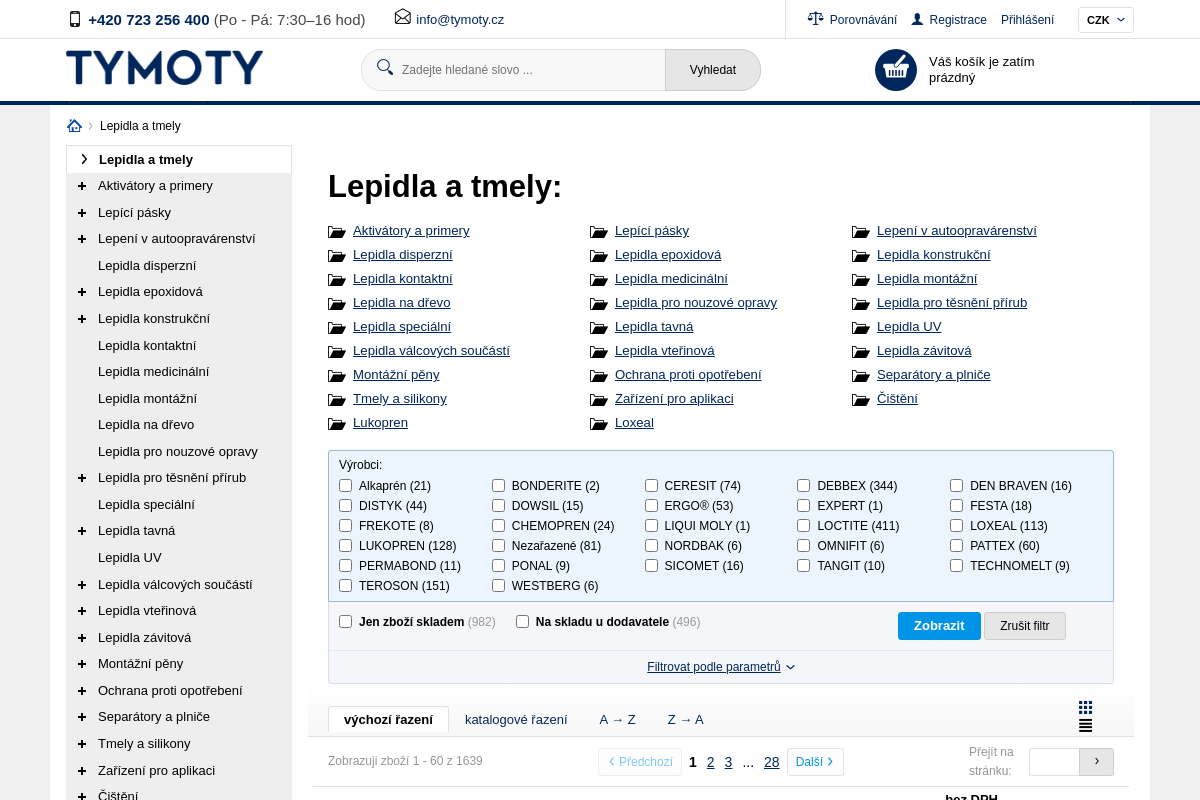This screenshot has width=1200, height=800.
Task: Tick the LOCTITE (411) checkbox
Action: [804, 526]
